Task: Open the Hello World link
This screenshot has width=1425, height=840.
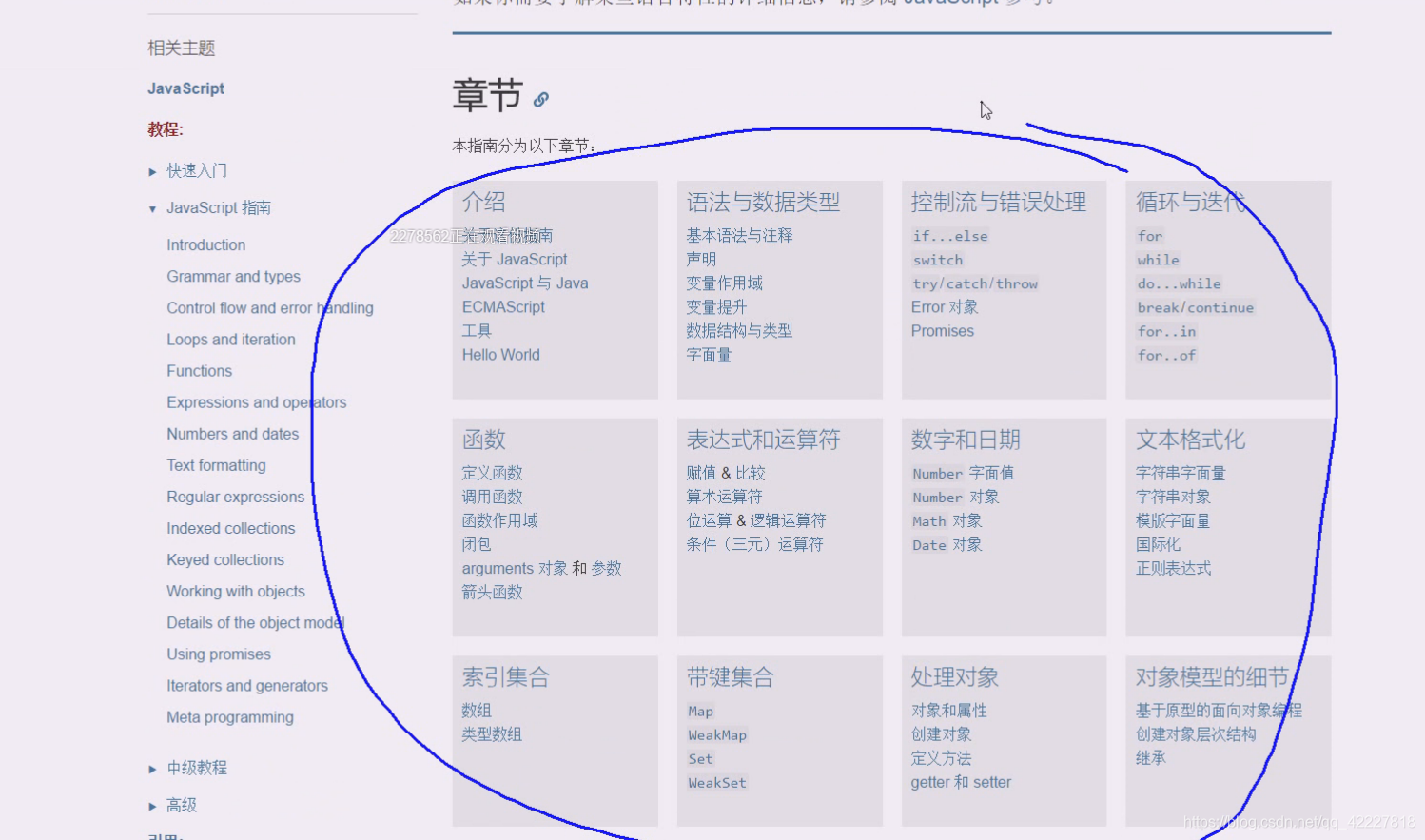Action: [501, 354]
